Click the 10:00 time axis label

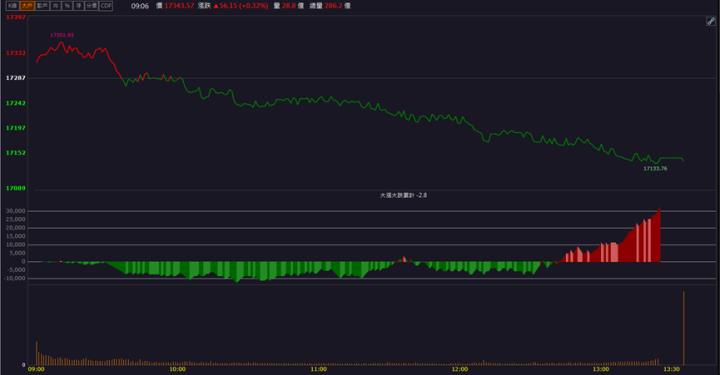[178, 369]
